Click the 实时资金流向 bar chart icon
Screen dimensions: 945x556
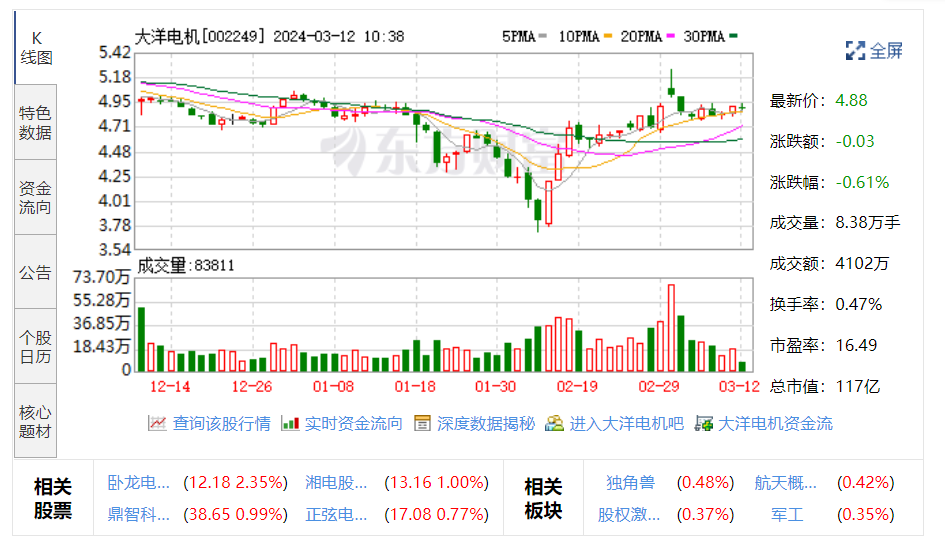(x=290, y=423)
